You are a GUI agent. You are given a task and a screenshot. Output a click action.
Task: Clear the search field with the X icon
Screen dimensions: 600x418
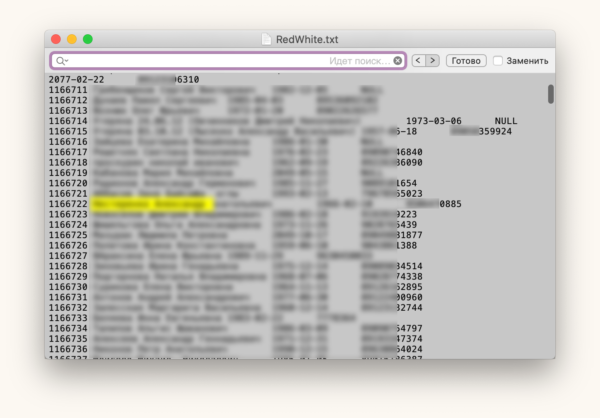tap(397, 61)
